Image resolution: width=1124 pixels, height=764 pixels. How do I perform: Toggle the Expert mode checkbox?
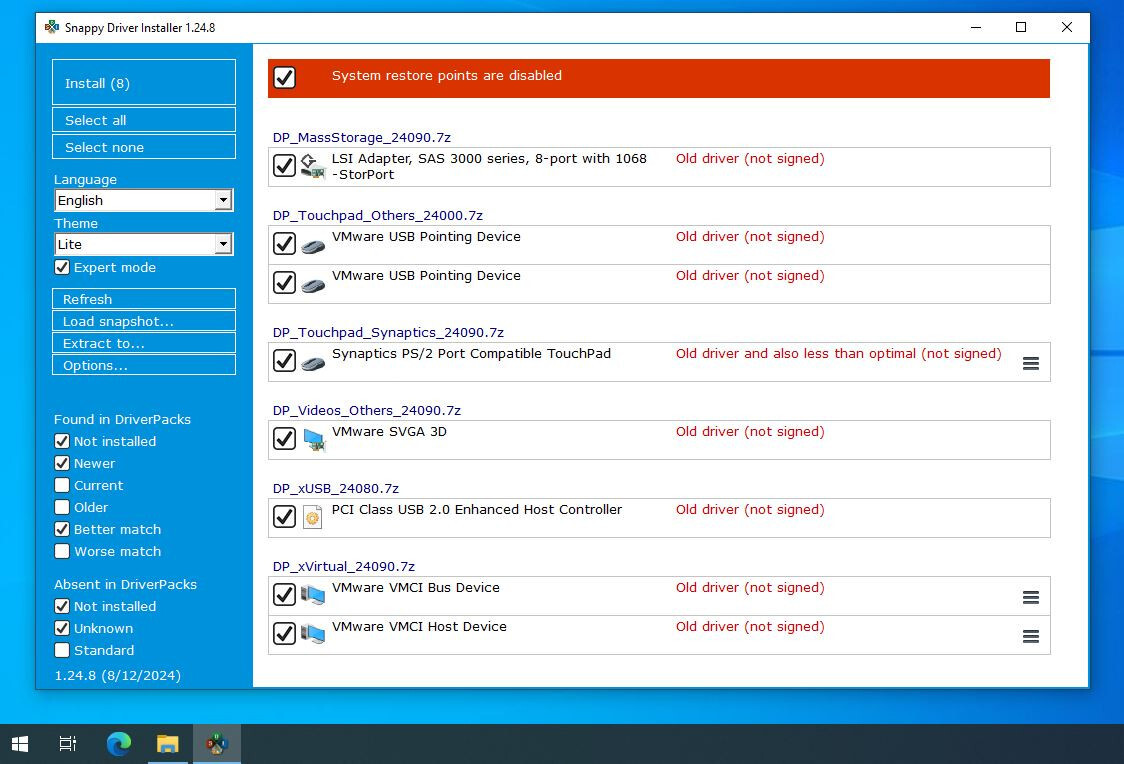coord(62,267)
